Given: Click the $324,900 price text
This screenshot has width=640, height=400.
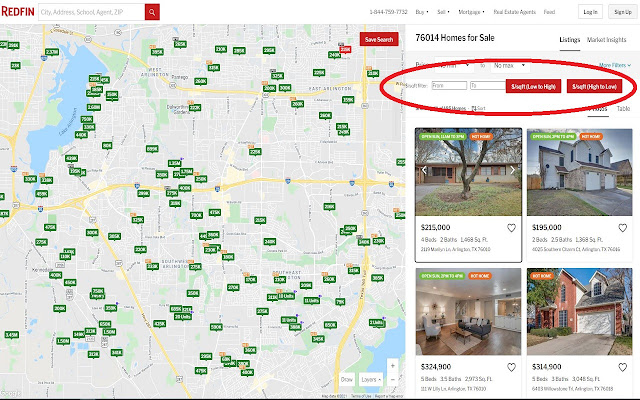Looking at the screenshot, I should point(435,367).
